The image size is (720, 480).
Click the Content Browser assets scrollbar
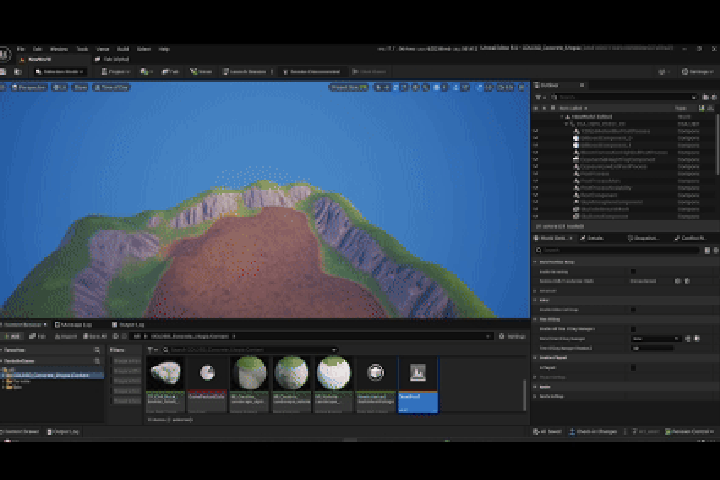[x=524, y=394]
